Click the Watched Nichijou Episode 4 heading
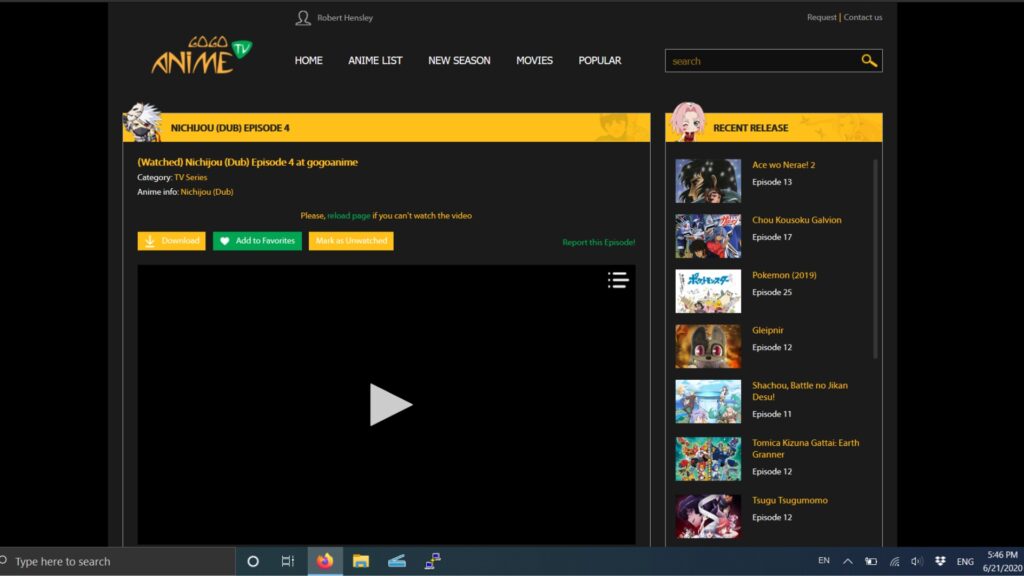The height and width of the screenshot is (576, 1024). pos(248,162)
